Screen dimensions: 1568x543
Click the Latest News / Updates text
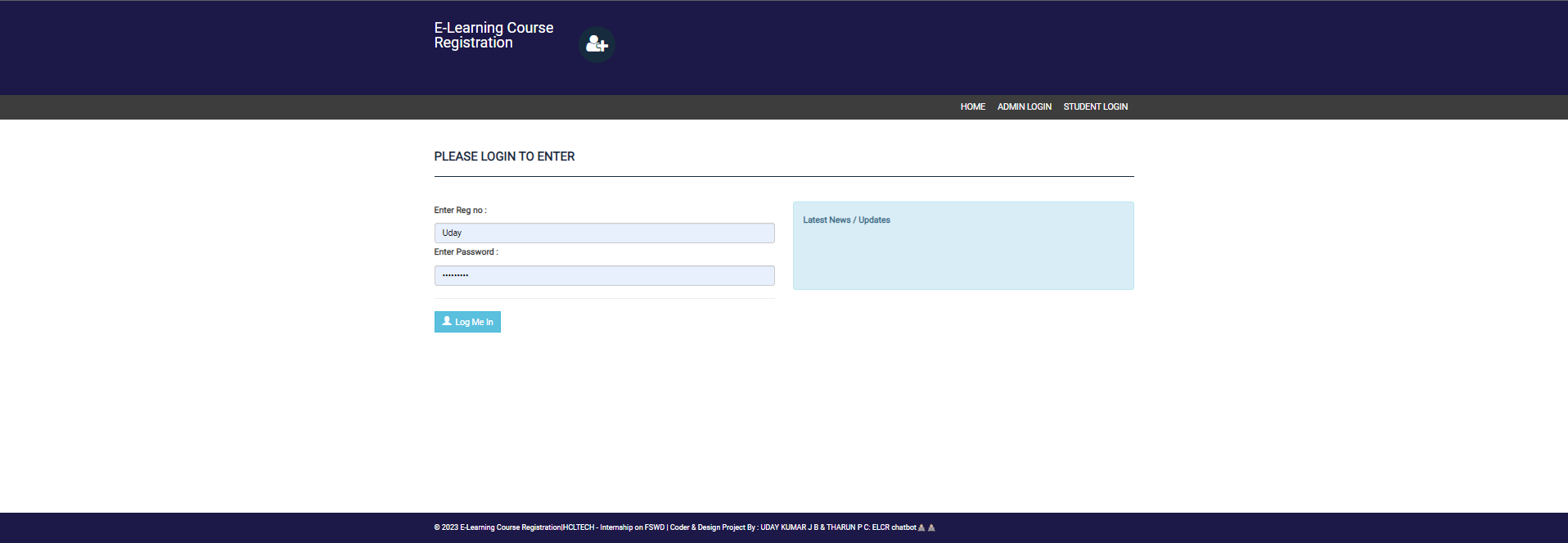pyautogui.click(x=846, y=220)
